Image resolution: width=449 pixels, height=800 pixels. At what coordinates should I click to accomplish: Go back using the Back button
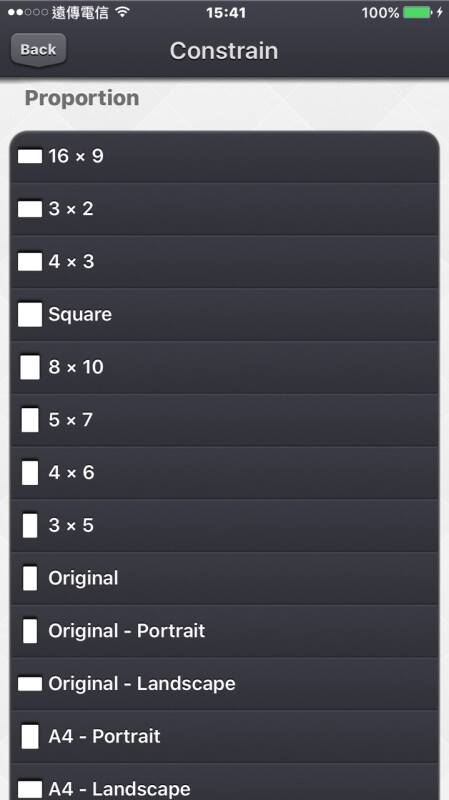point(38,50)
